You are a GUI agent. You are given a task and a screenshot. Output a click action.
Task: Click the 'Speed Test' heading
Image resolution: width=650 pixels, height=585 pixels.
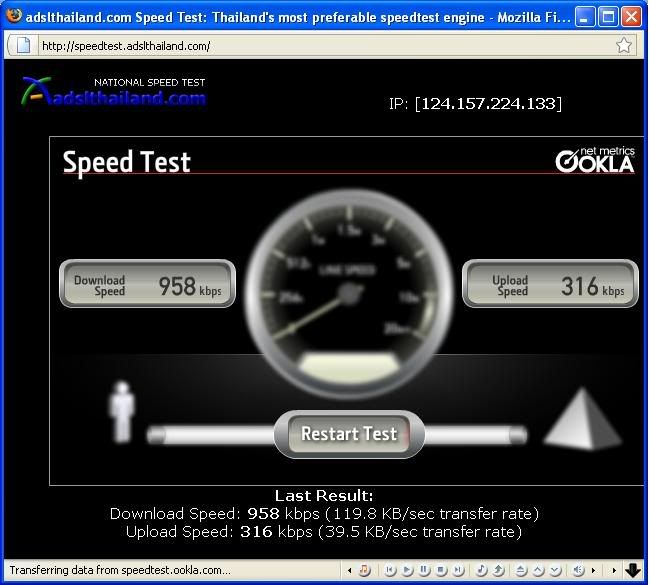click(126, 163)
